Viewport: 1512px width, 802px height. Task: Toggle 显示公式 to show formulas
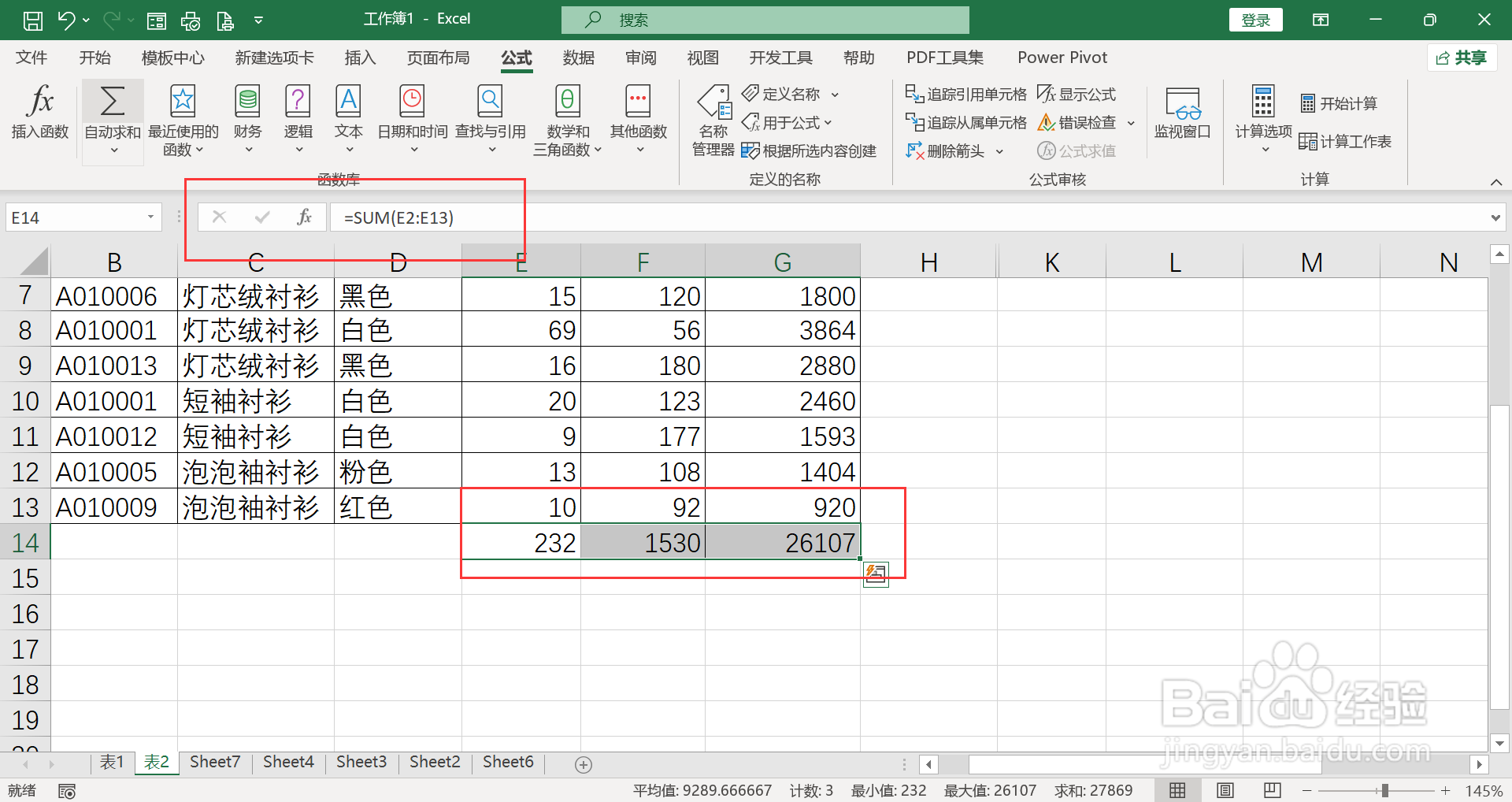1077,94
